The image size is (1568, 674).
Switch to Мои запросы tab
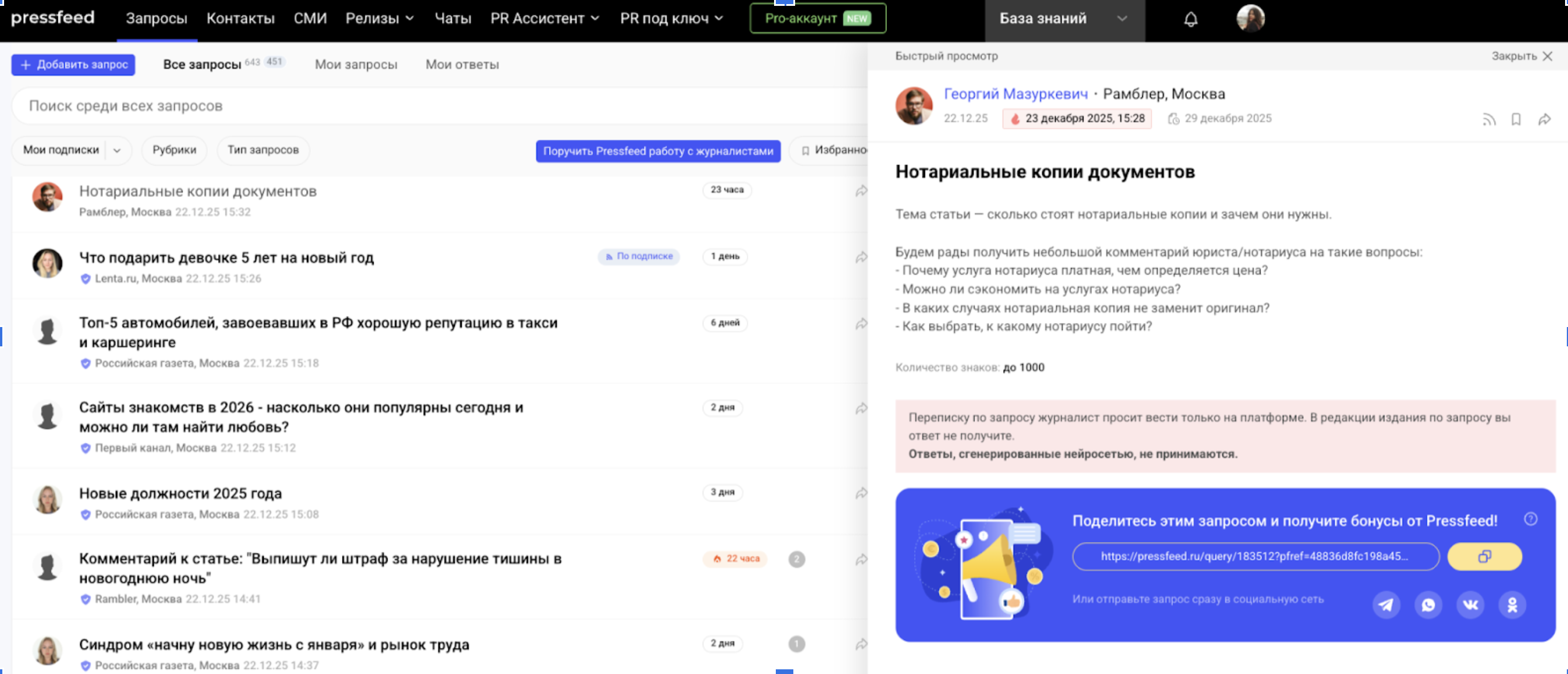tap(355, 64)
